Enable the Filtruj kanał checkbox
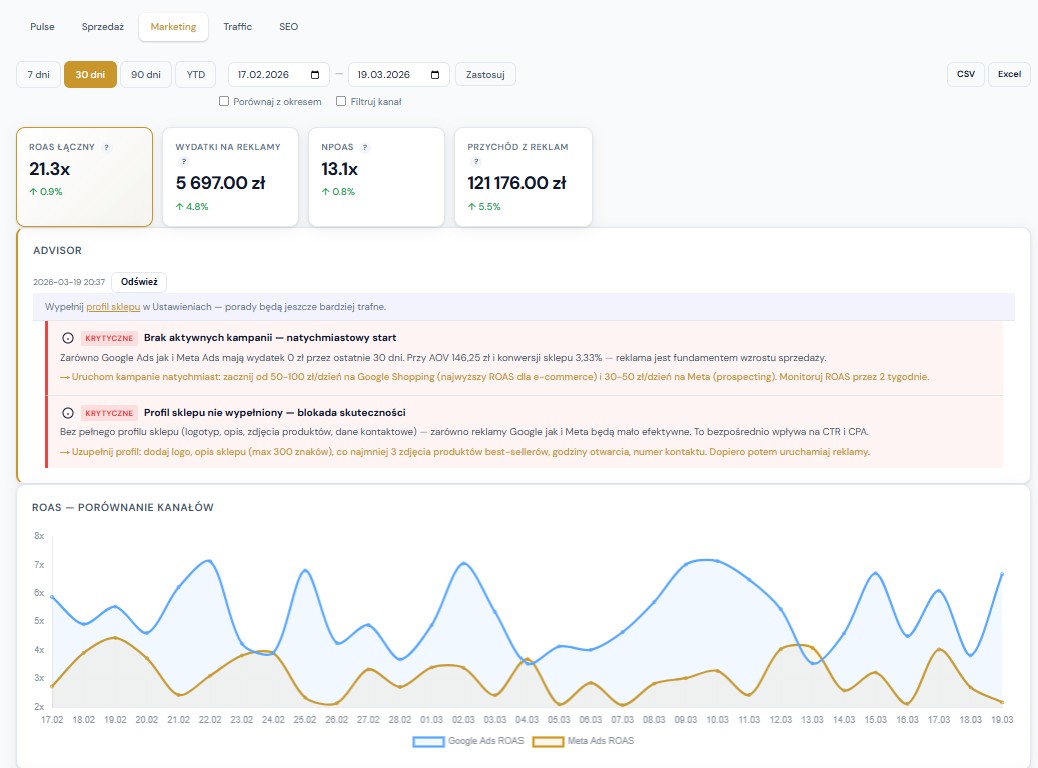This screenshot has width=1038, height=768. click(341, 101)
